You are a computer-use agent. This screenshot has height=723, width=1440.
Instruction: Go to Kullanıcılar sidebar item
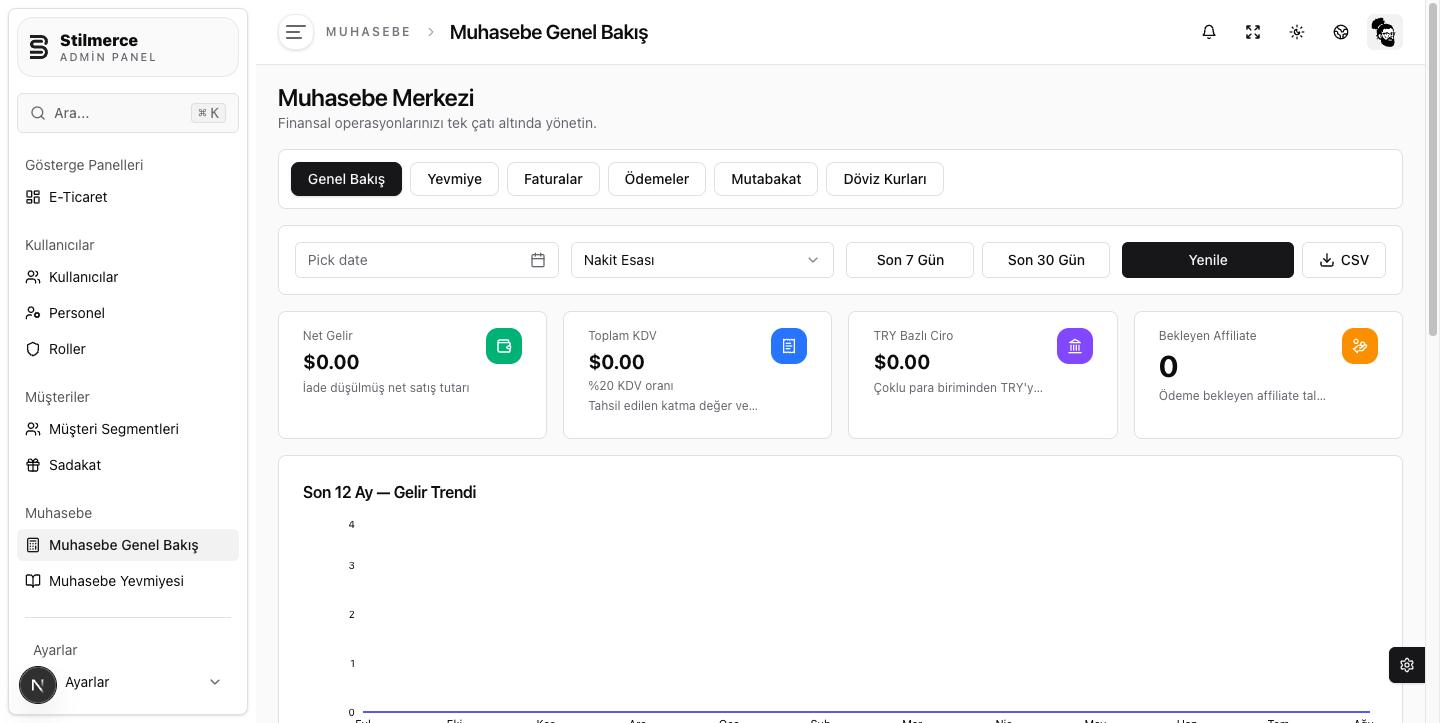pyautogui.click(x=128, y=277)
